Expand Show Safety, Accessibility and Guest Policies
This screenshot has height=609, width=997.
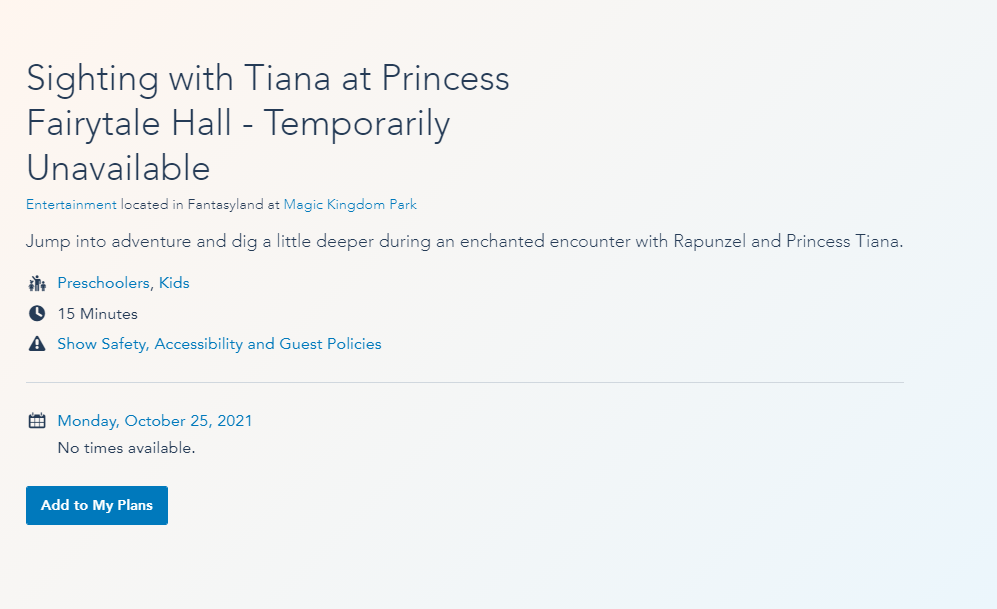[219, 344]
